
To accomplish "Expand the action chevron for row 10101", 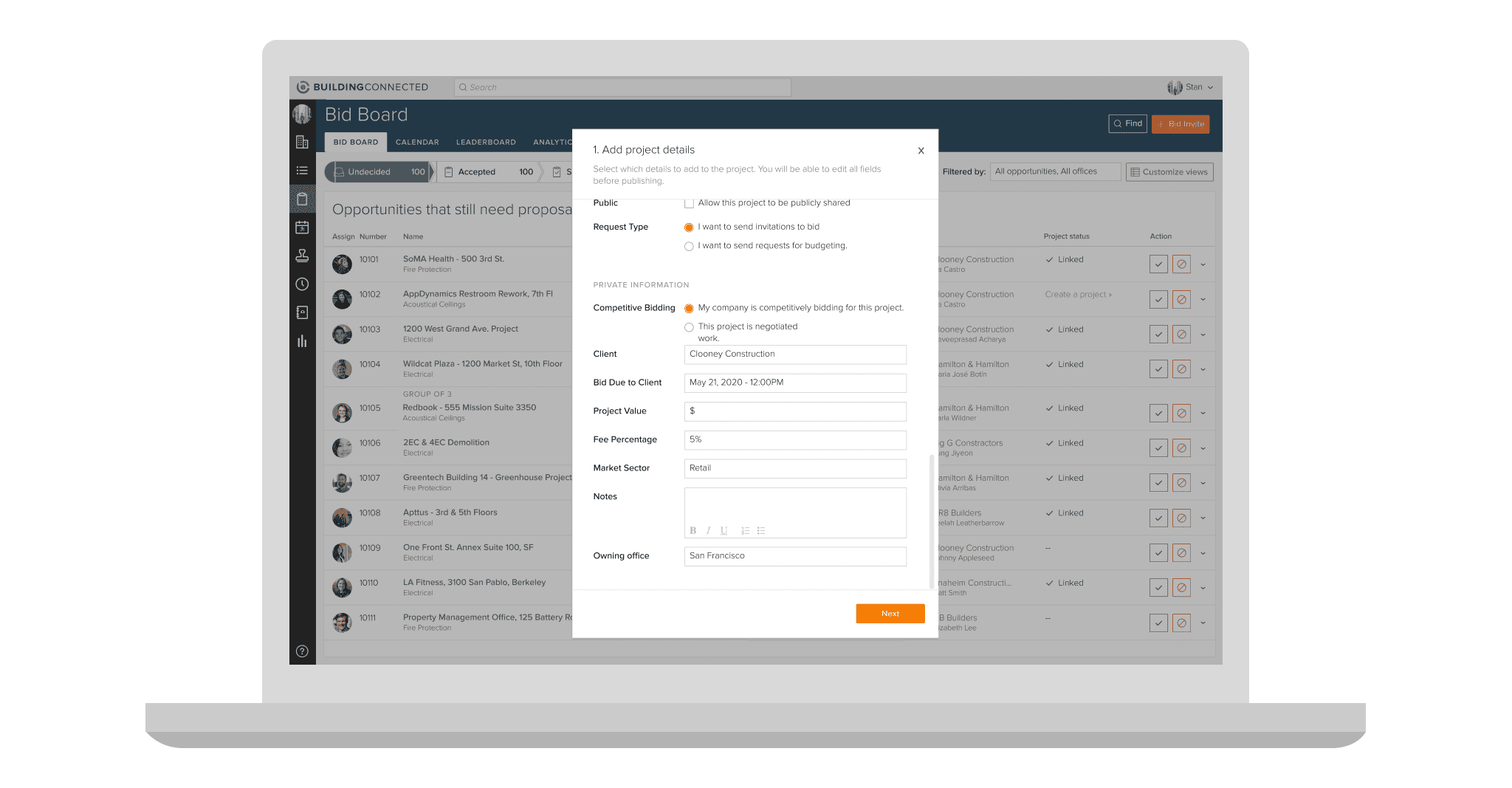I will coord(1203,264).
